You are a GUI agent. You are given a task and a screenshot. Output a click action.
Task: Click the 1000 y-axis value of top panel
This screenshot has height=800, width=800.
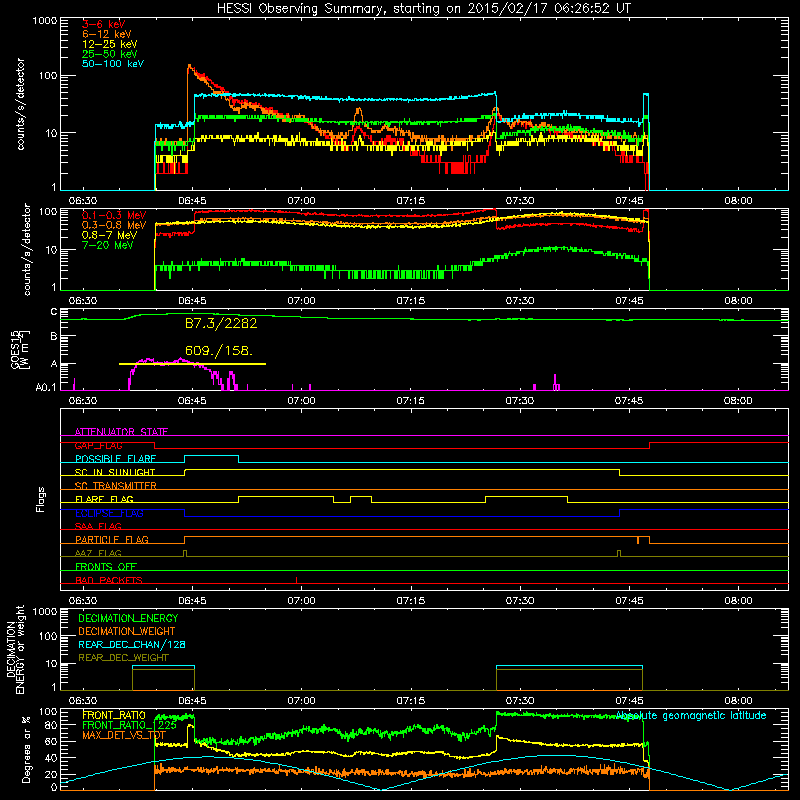45,21
